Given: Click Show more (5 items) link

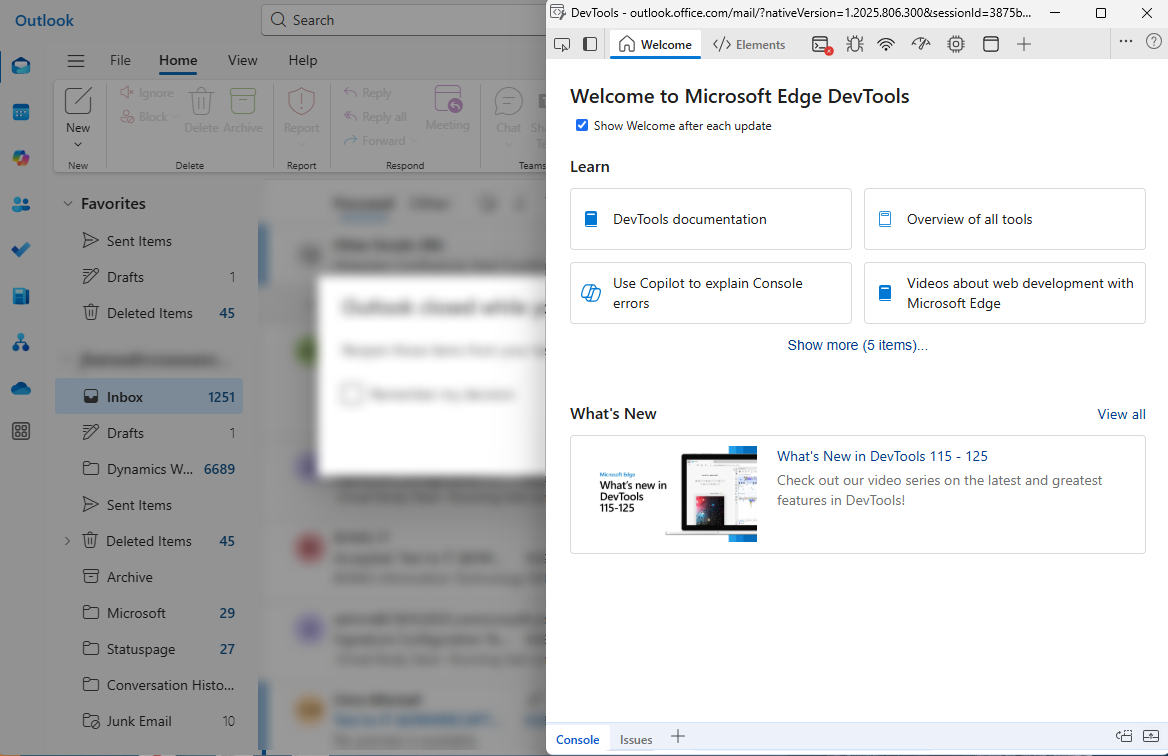Looking at the screenshot, I should click(857, 345).
